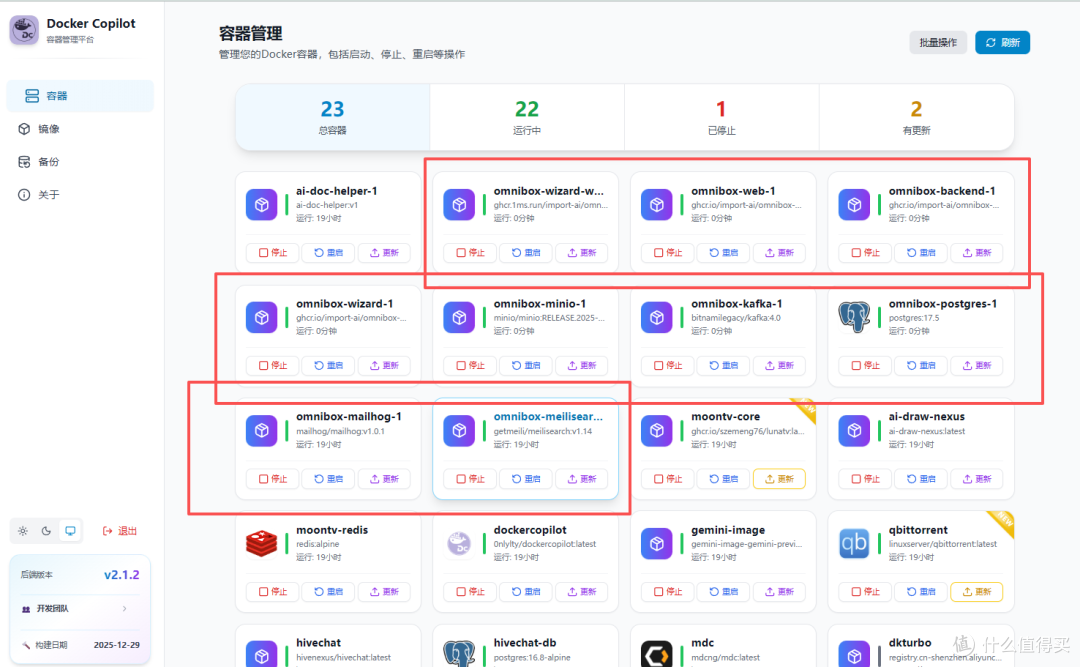Switch to dark theme moon icon

tap(46, 531)
